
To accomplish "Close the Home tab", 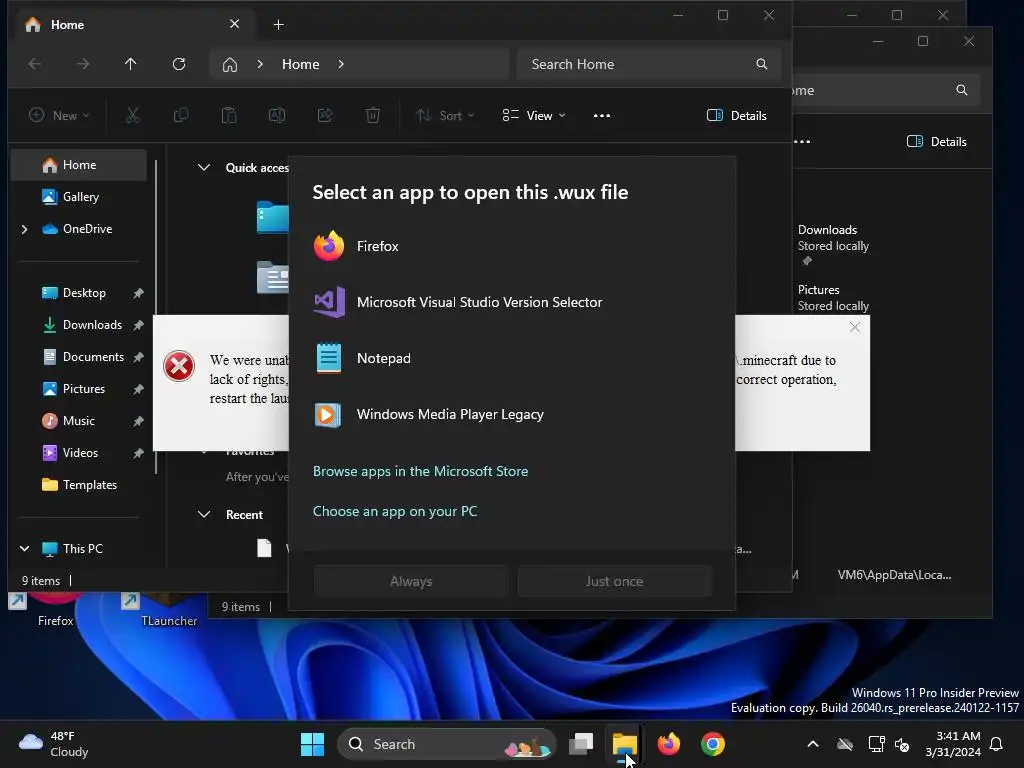I will [x=234, y=24].
